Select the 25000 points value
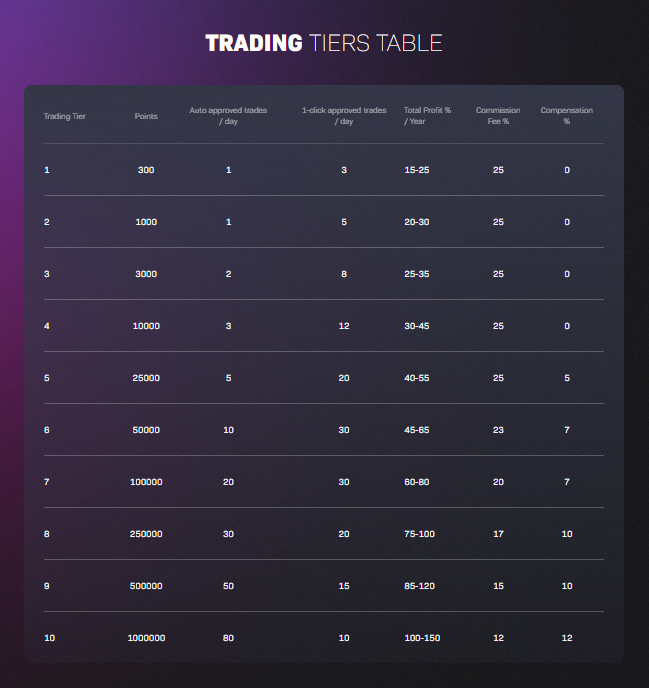The image size is (649, 688). (146, 378)
